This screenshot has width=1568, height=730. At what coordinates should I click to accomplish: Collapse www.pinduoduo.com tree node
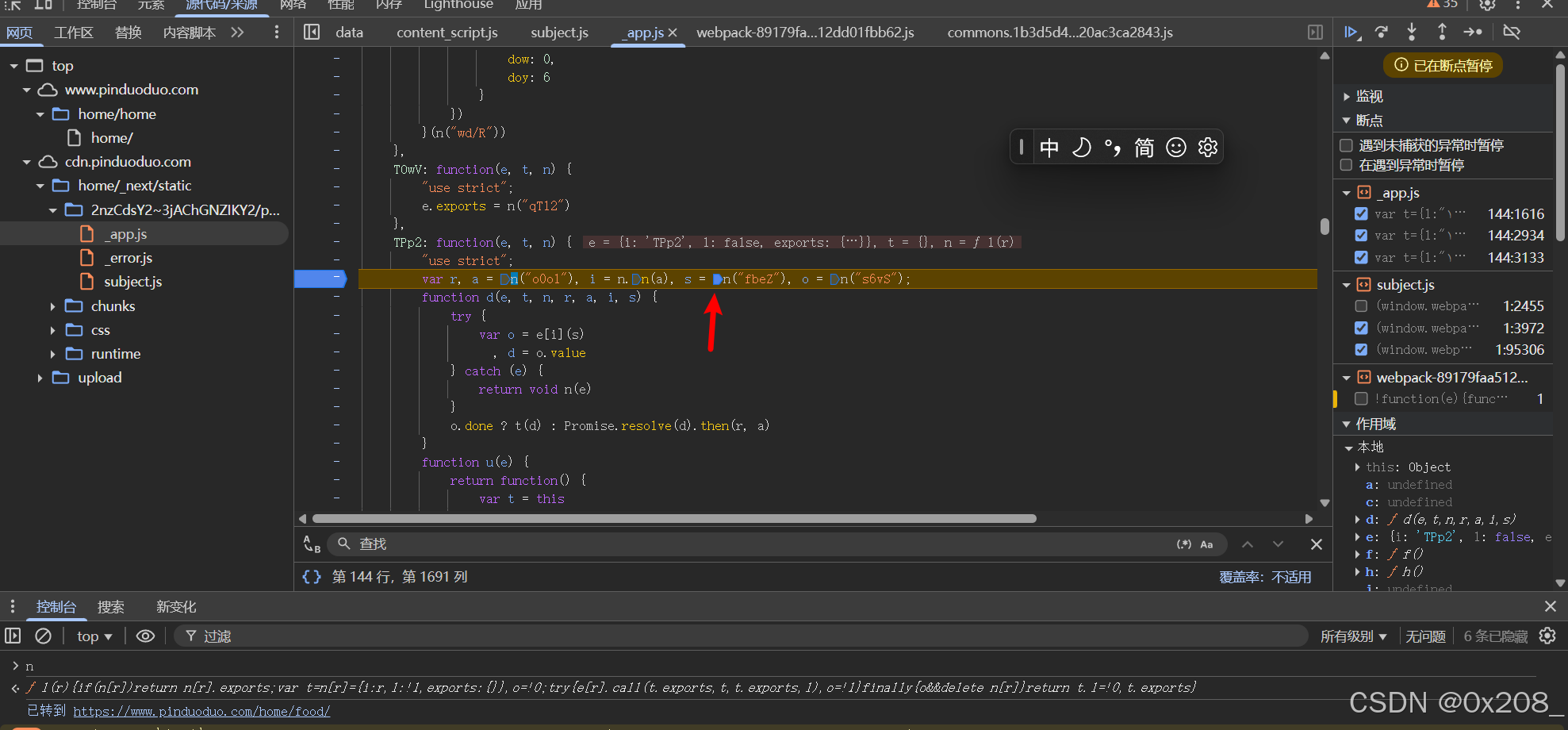pos(26,90)
